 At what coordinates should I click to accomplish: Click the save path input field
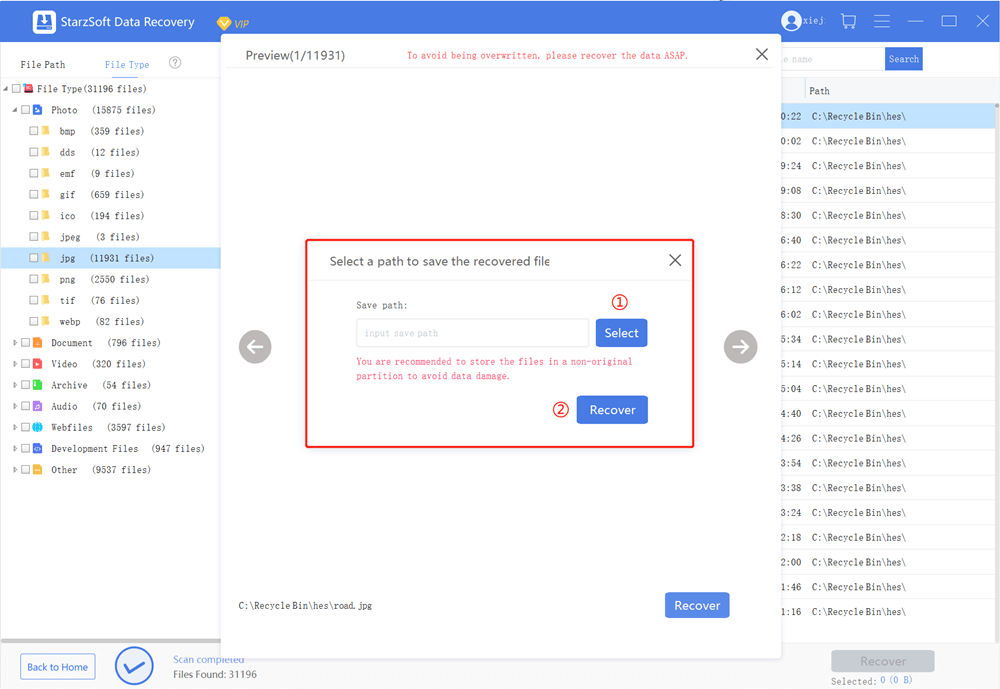[472, 333]
